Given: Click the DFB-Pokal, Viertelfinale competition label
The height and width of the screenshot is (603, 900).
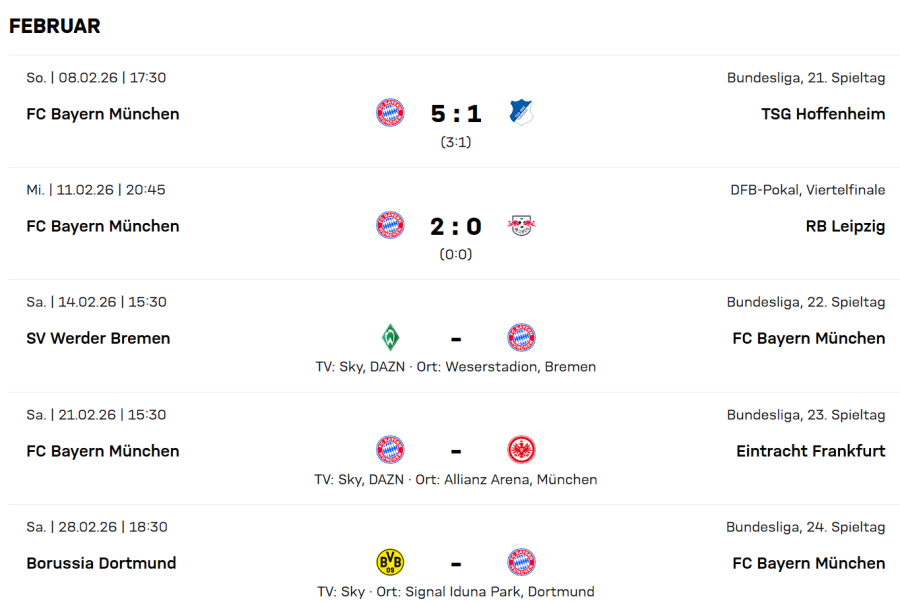Looking at the screenshot, I should (806, 190).
